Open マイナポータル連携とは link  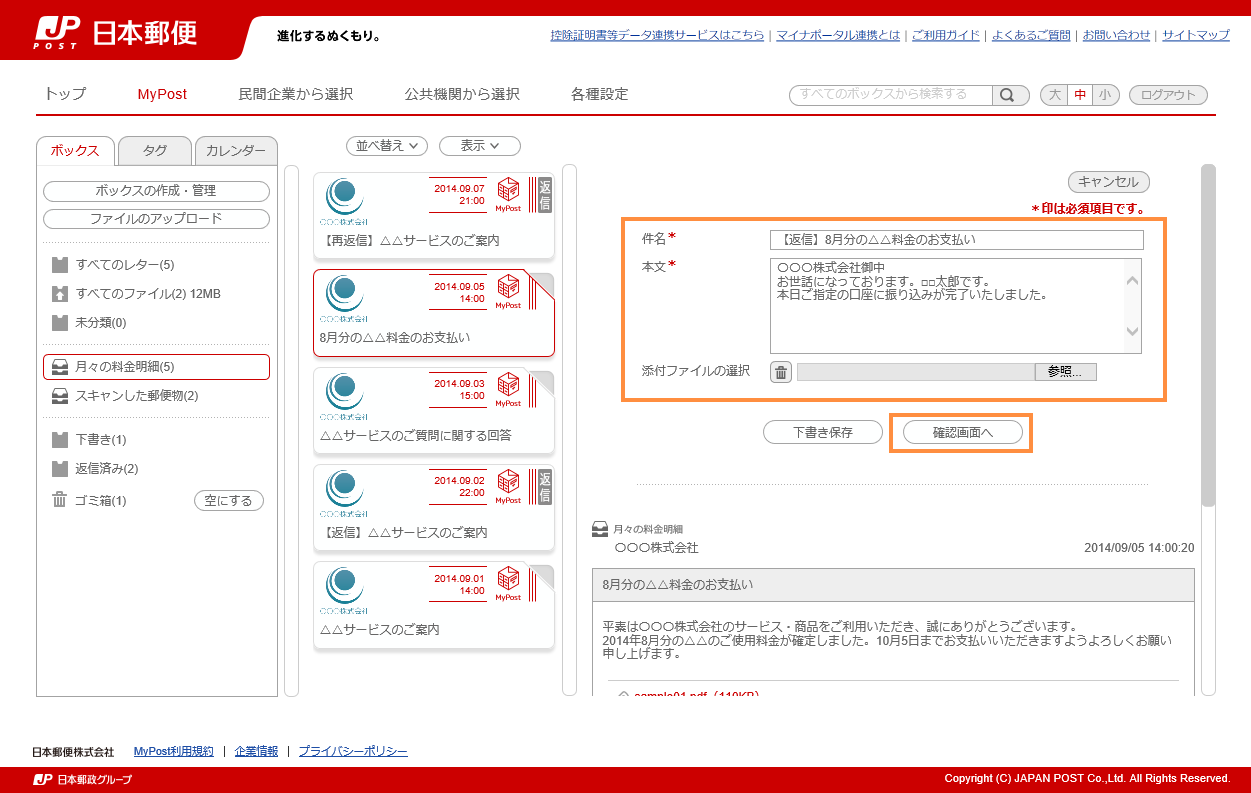(838, 35)
